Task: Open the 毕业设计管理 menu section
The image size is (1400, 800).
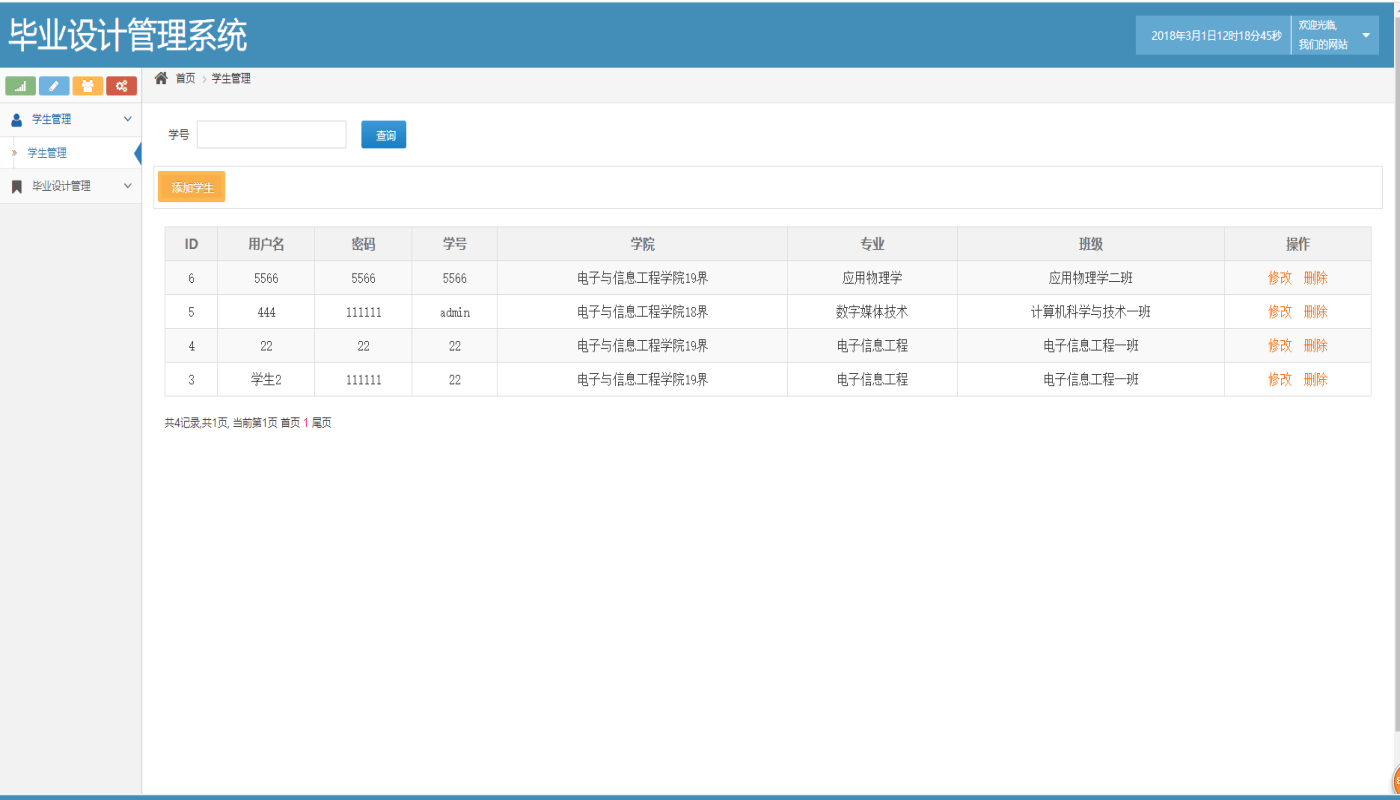Action: pyautogui.click(x=61, y=186)
